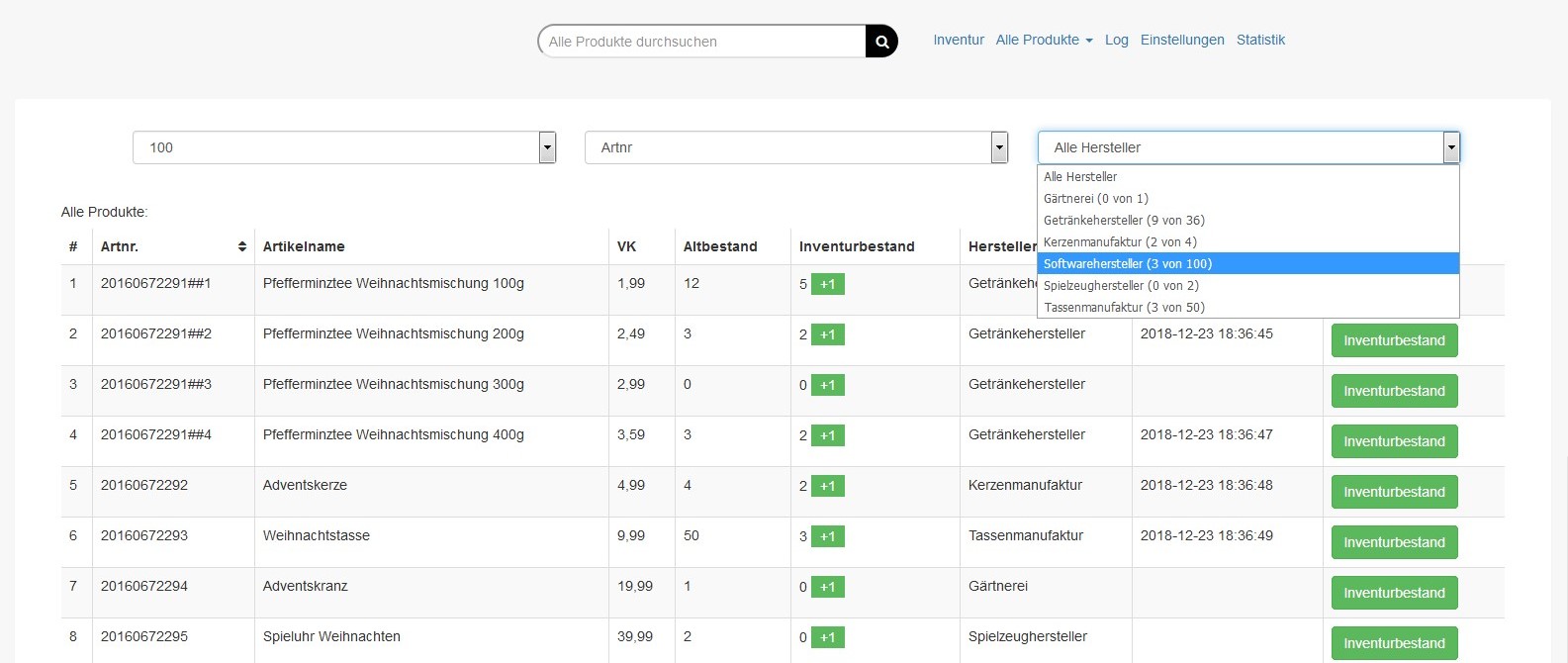Add one to Weihnachtstasse inventory count
1568x663 pixels.
click(x=827, y=536)
